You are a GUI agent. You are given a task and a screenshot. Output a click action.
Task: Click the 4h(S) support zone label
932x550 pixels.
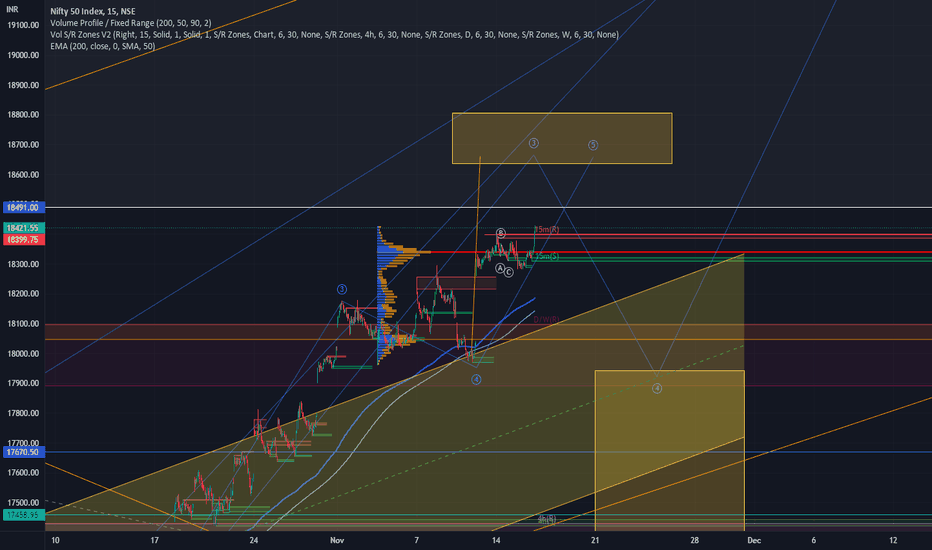[547, 519]
